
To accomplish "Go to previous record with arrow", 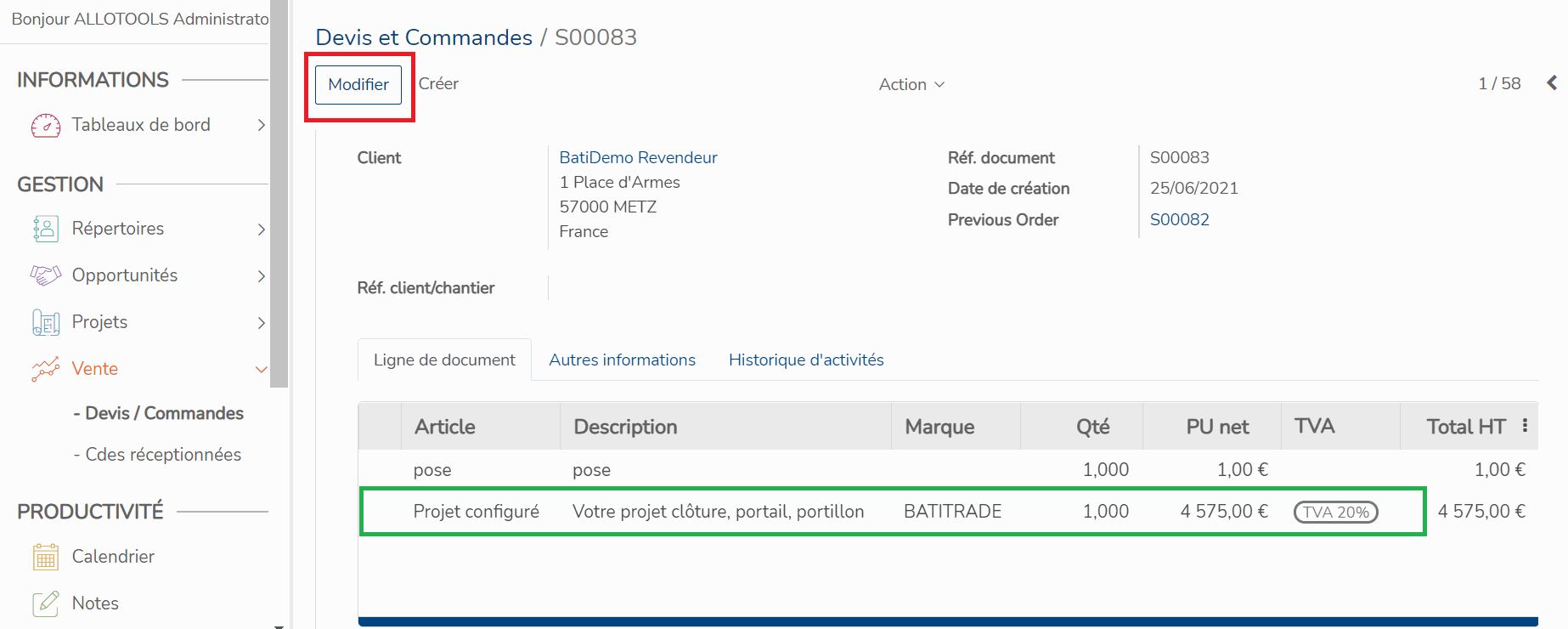I will point(1552,83).
